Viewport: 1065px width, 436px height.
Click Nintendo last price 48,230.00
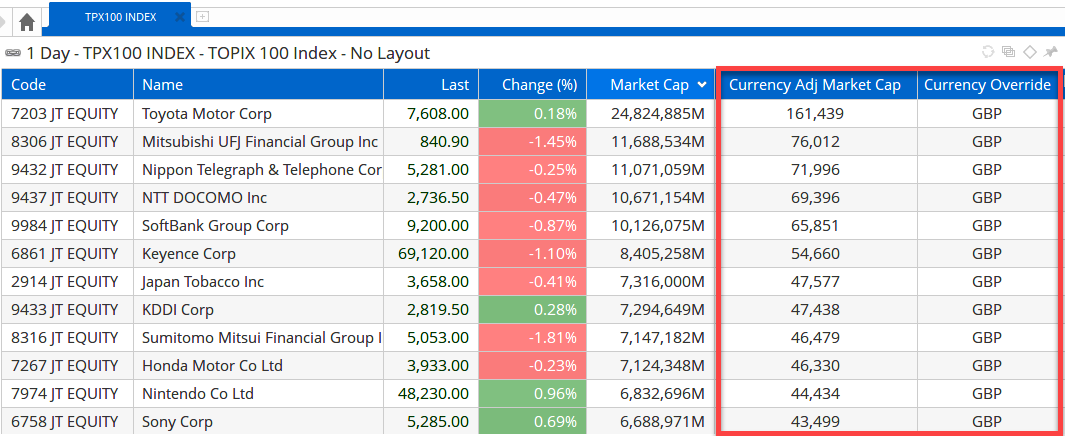click(x=434, y=393)
